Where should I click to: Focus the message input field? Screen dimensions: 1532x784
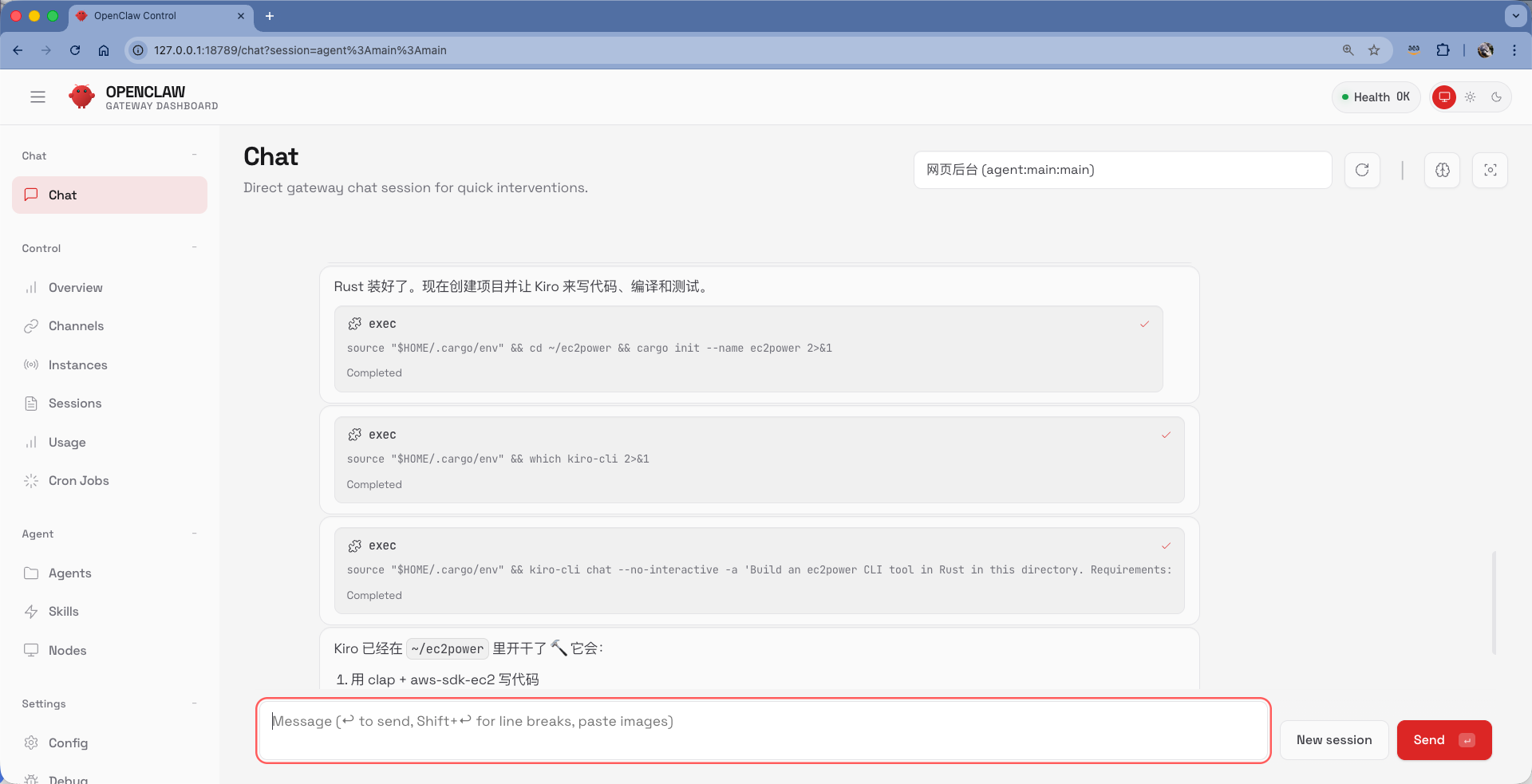[x=763, y=731]
